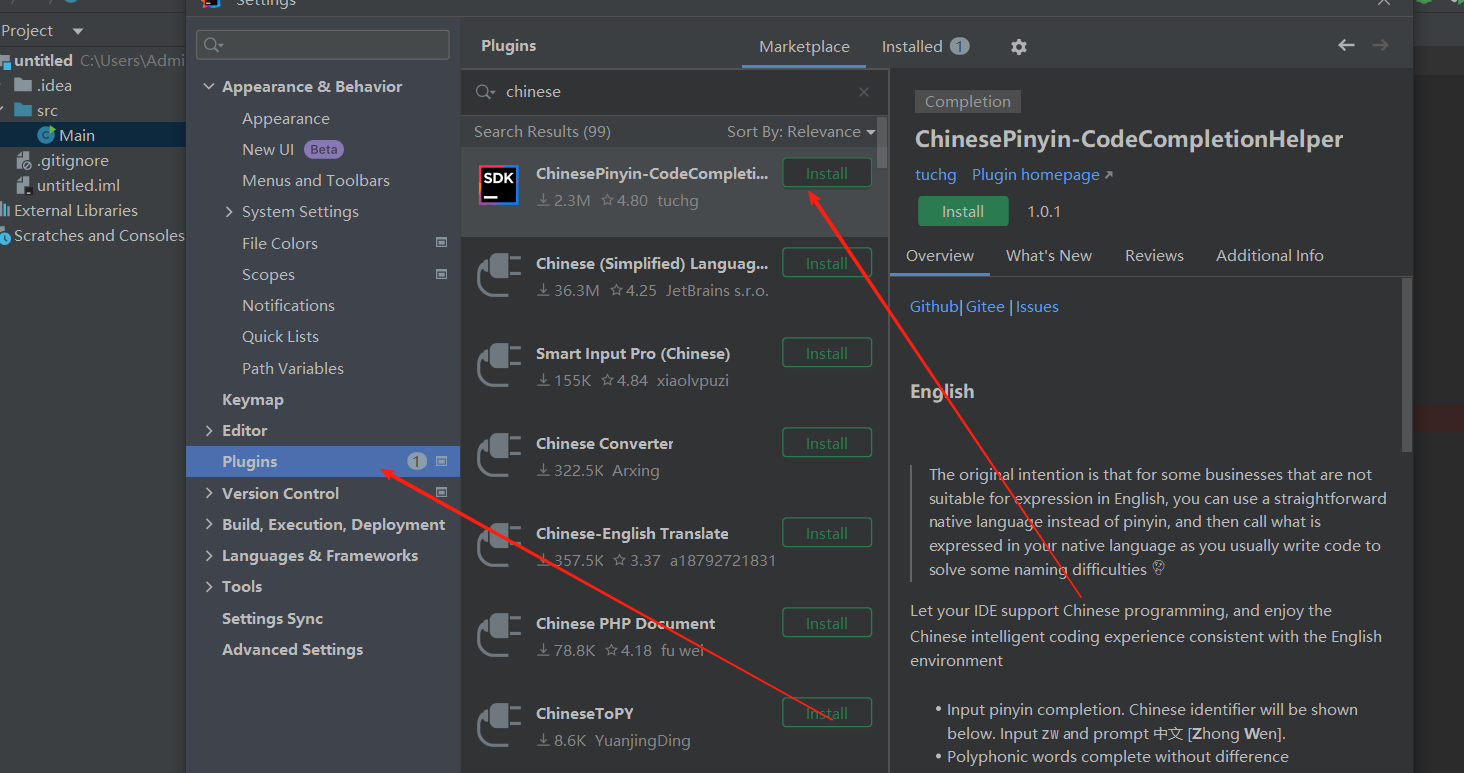Image resolution: width=1464 pixels, height=773 pixels.
Task: Click the Chinese PHP Document plugin icon
Action: click(498, 635)
